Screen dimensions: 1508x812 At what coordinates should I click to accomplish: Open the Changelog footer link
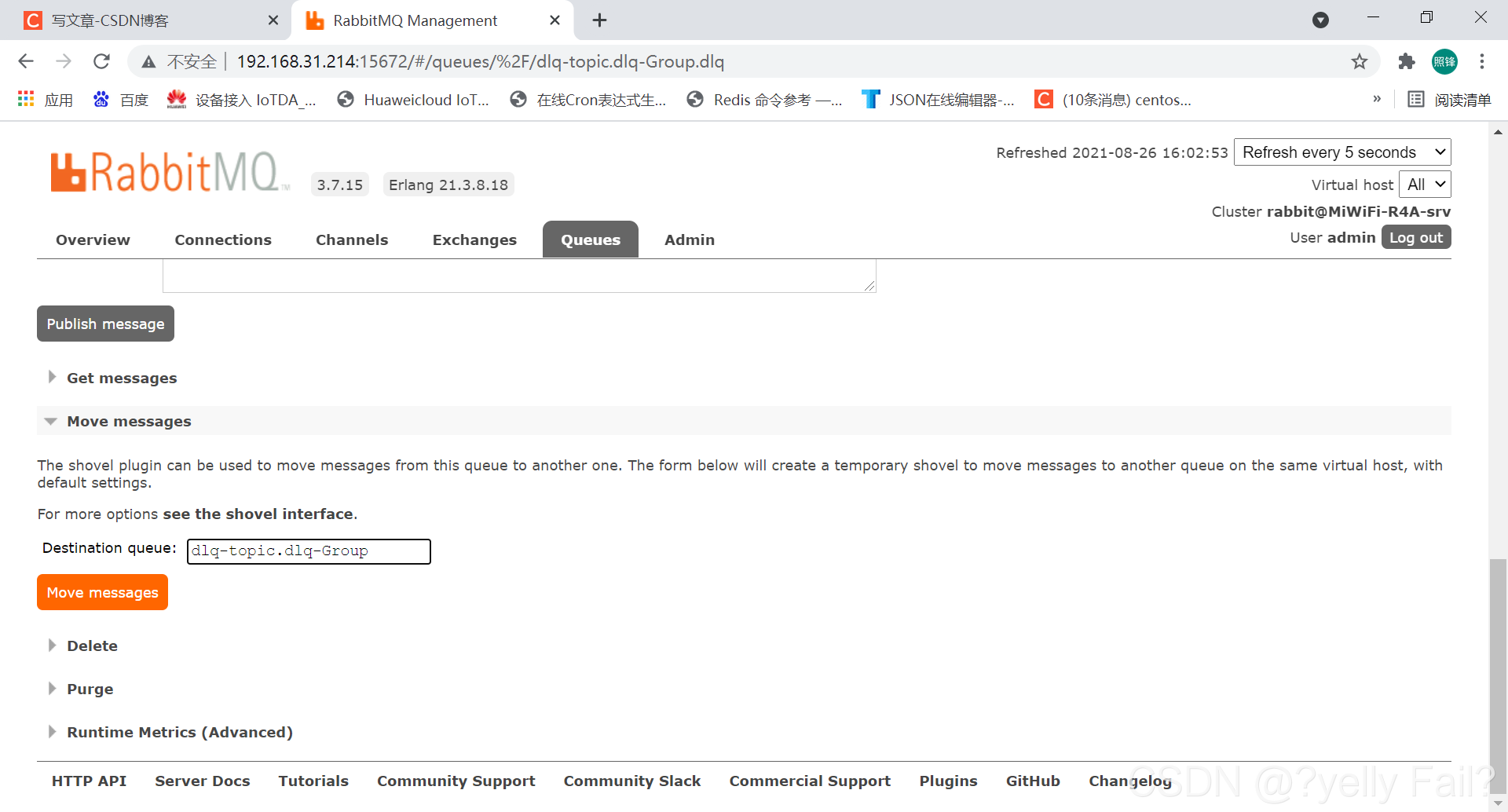tap(1130, 781)
